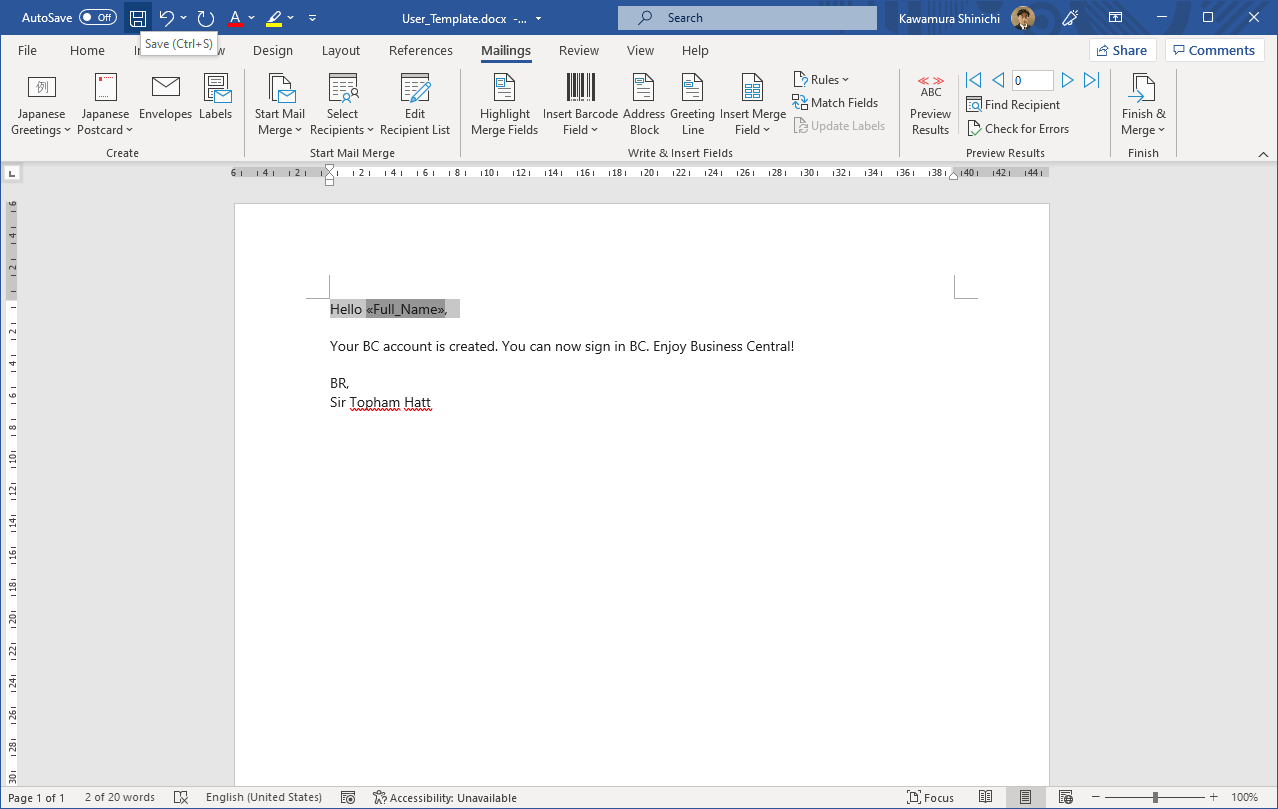The height and width of the screenshot is (809, 1278).
Task: Switch to Focus mode
Action: pos(930,797)
